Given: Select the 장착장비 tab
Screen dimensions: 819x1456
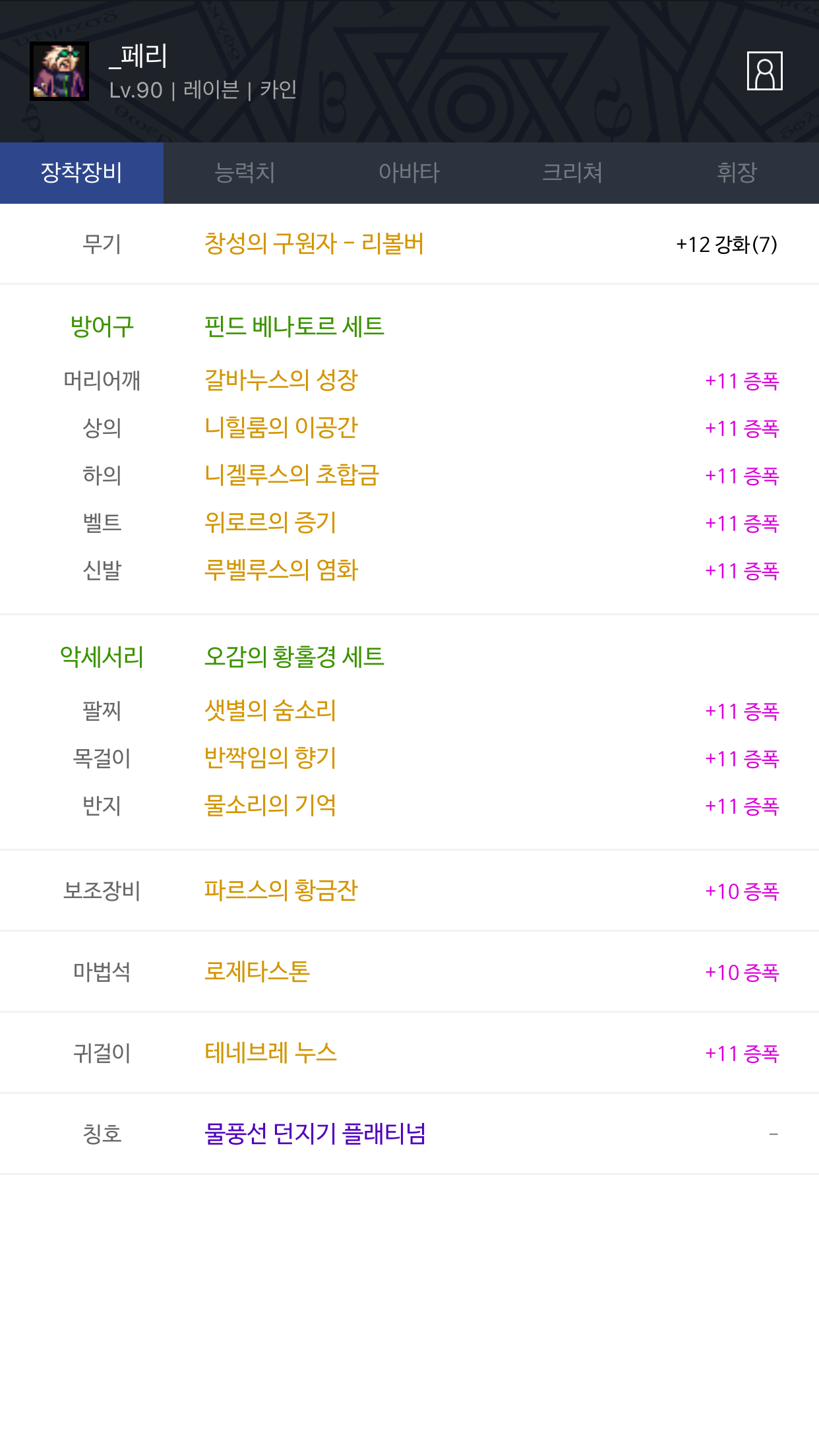Looking at the screenshot, I should (82, 173).
